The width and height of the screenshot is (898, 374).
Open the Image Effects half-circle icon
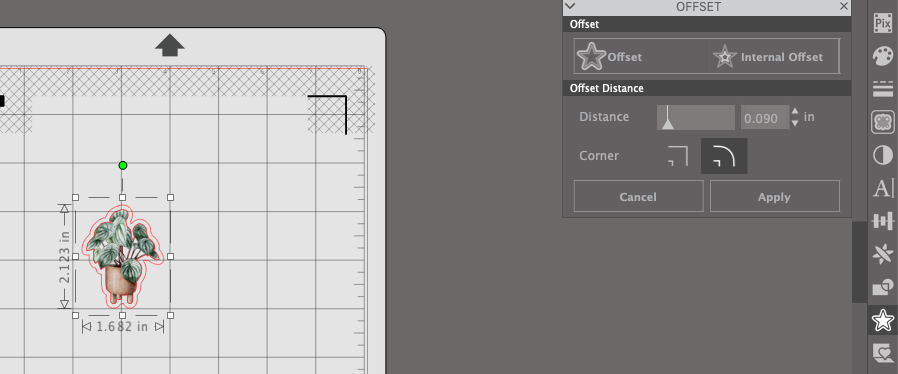pyautogui.click(x=883, y=155)
